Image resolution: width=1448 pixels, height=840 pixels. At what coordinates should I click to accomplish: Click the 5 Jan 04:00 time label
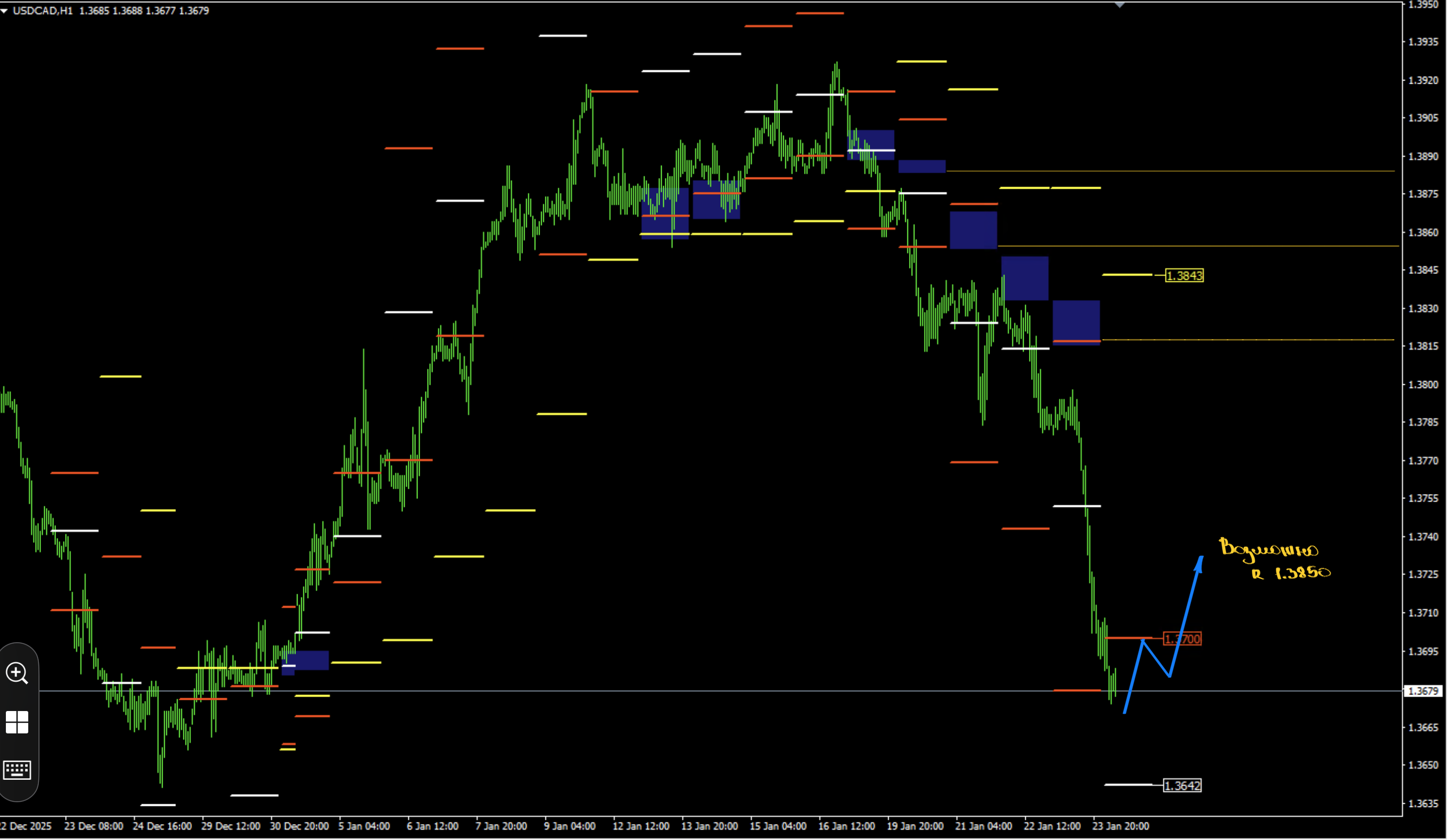364,826
